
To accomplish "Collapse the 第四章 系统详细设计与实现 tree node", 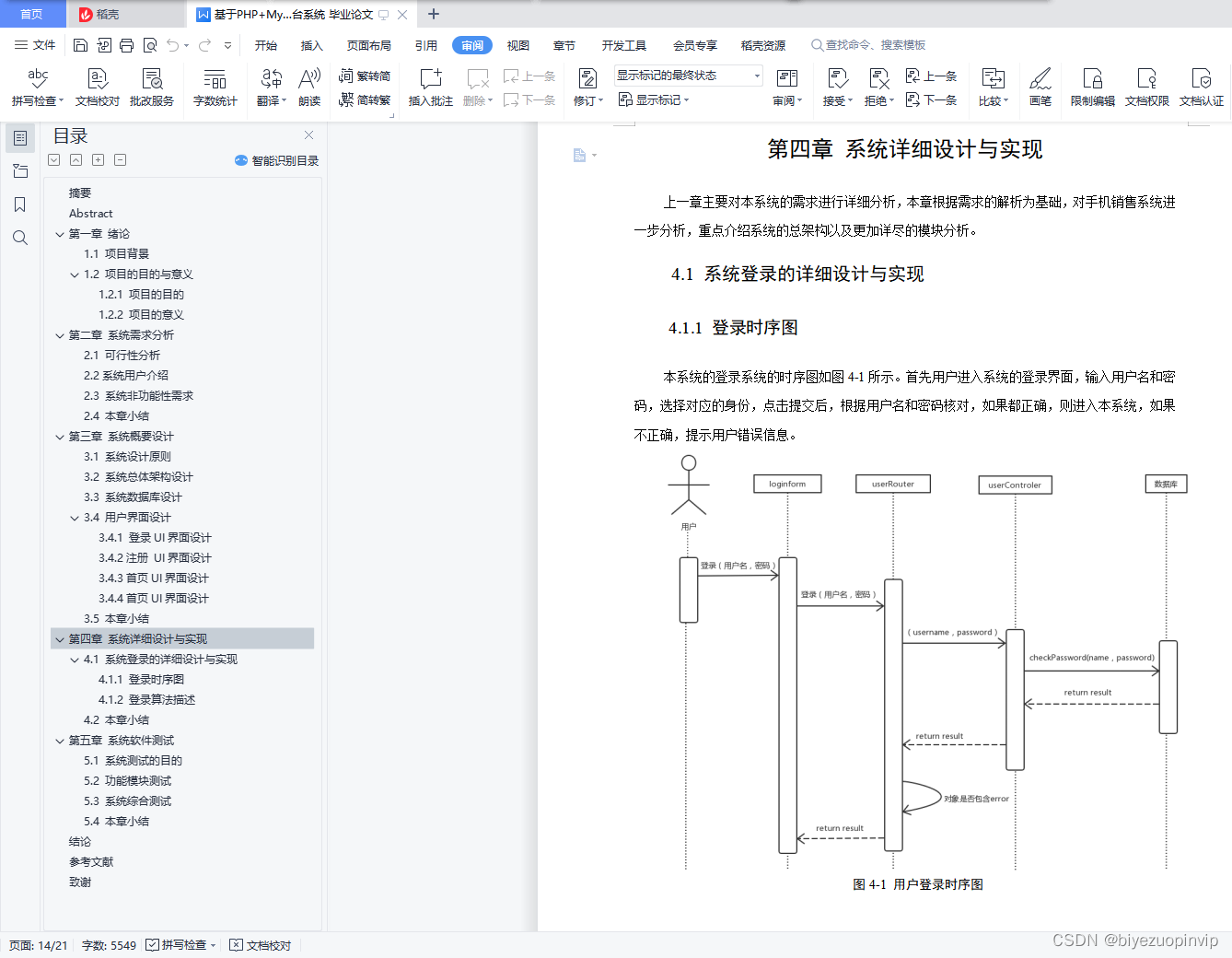I will [60, 638].
